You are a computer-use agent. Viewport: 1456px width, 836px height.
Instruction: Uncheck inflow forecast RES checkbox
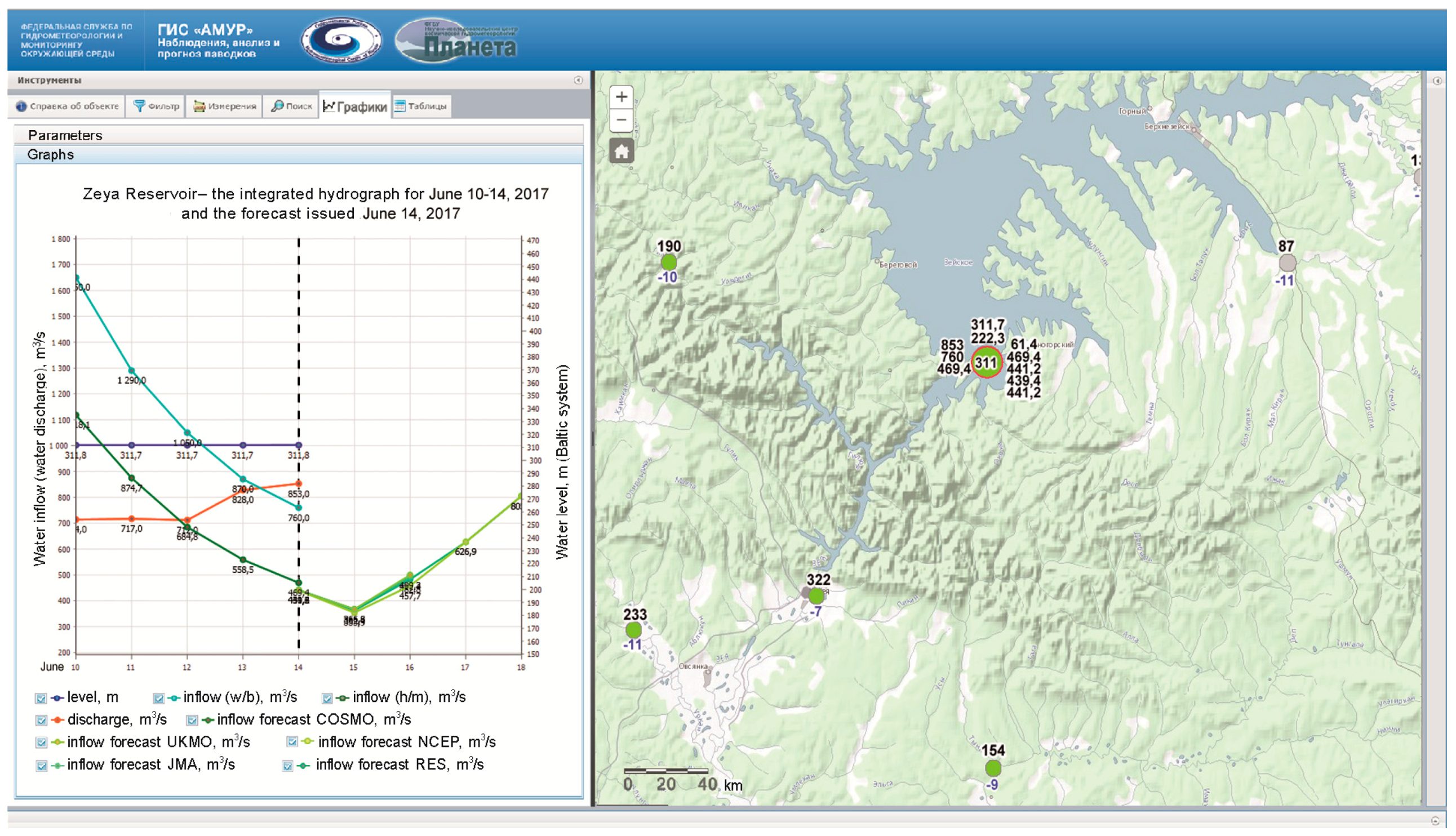(287, 766)
